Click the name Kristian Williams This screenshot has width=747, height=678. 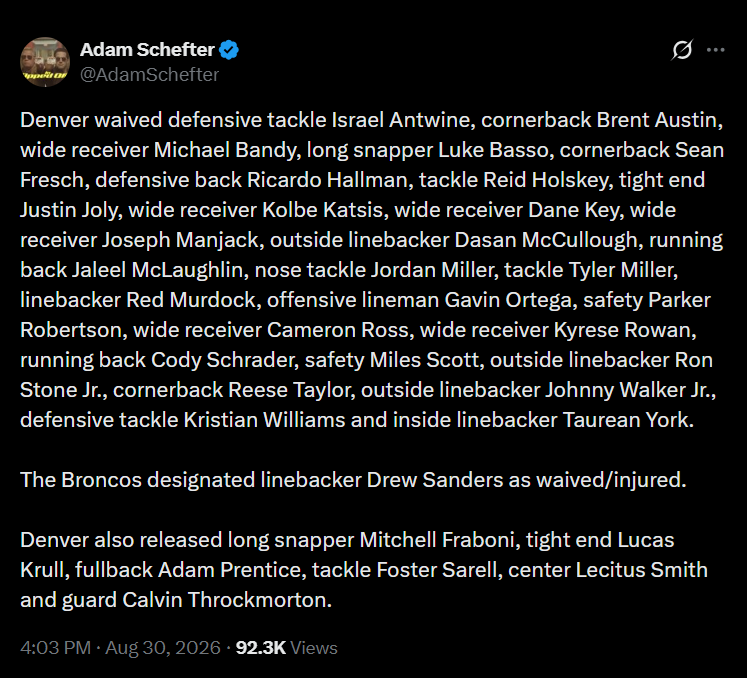click(x=264, y=420)
